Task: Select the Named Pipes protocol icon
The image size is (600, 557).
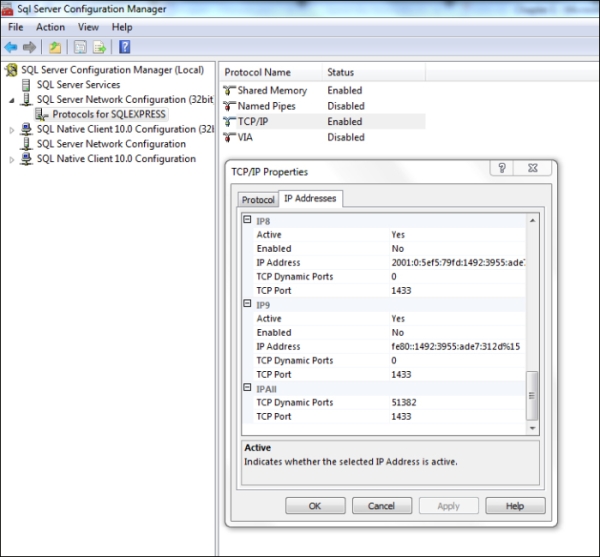Action: 229,106
